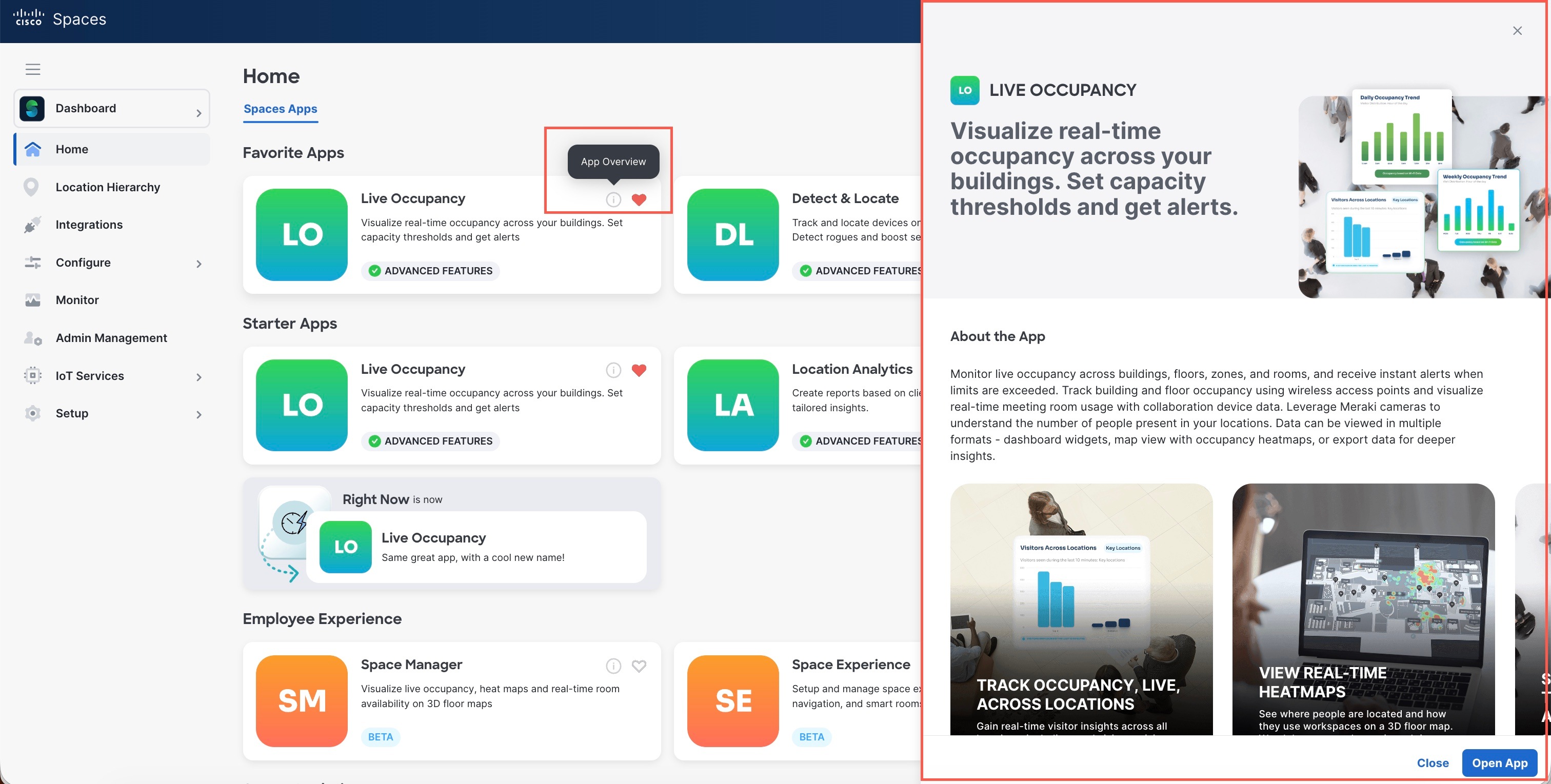Screen dimensions: 1551x784
Task: Unfavorite Live Occupancy in Favorite Apps
Action: (639, 199)
